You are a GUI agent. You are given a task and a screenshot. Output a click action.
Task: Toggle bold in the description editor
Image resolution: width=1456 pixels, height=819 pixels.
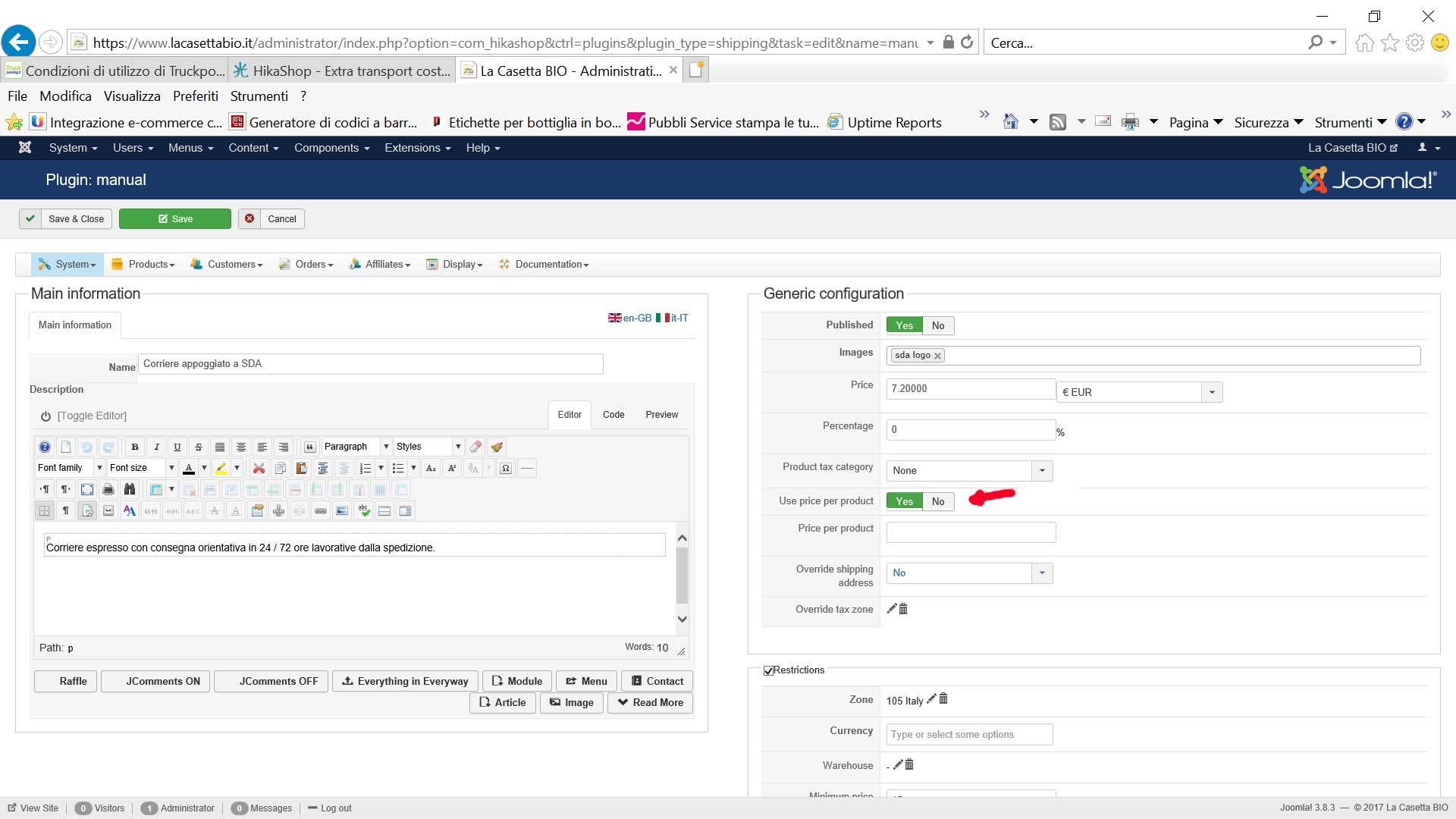click(x=135, y=447)
